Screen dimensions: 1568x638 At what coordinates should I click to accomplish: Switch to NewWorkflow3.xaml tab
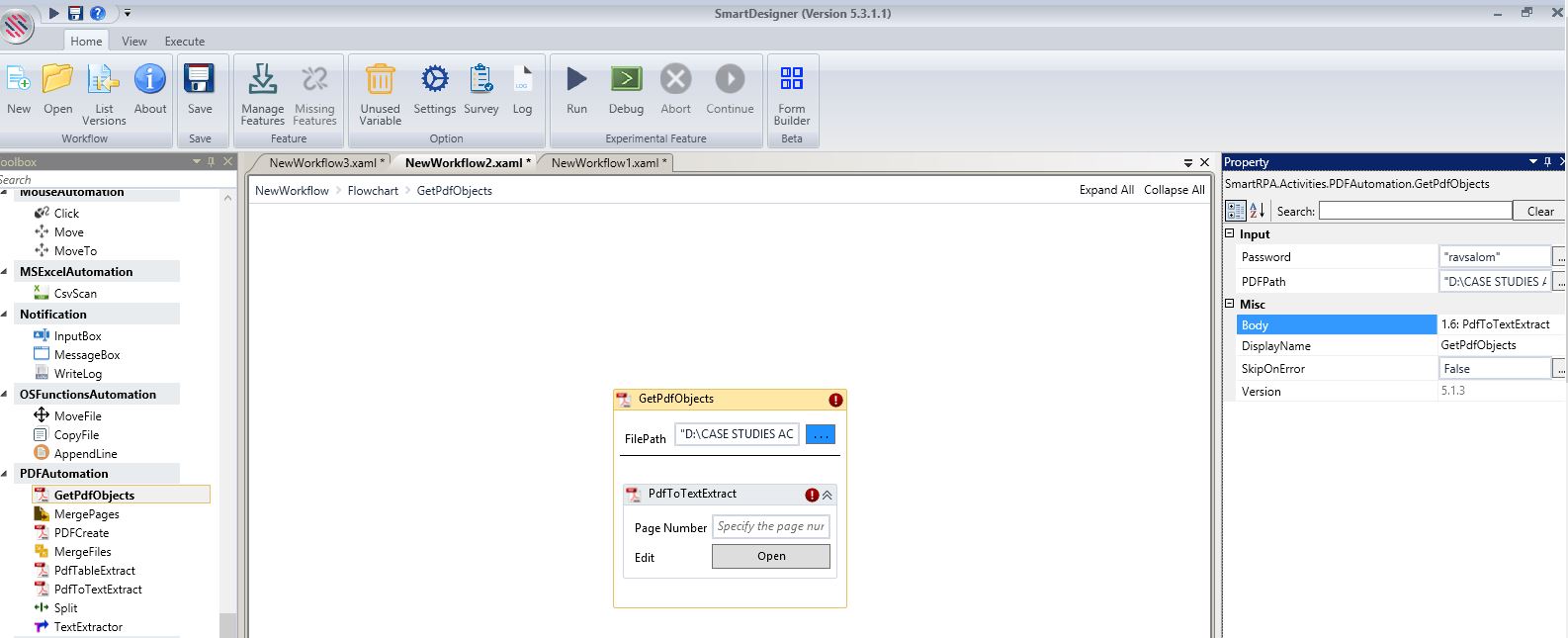322,163
